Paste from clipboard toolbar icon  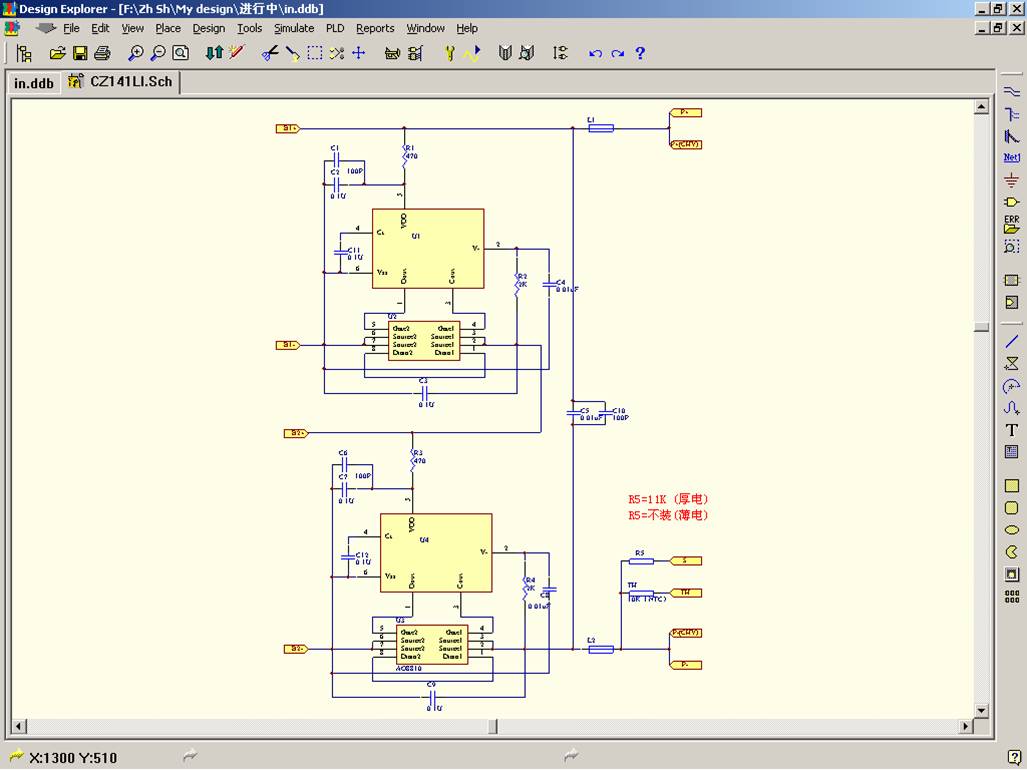pyautogui.click(x=292, y=53)
